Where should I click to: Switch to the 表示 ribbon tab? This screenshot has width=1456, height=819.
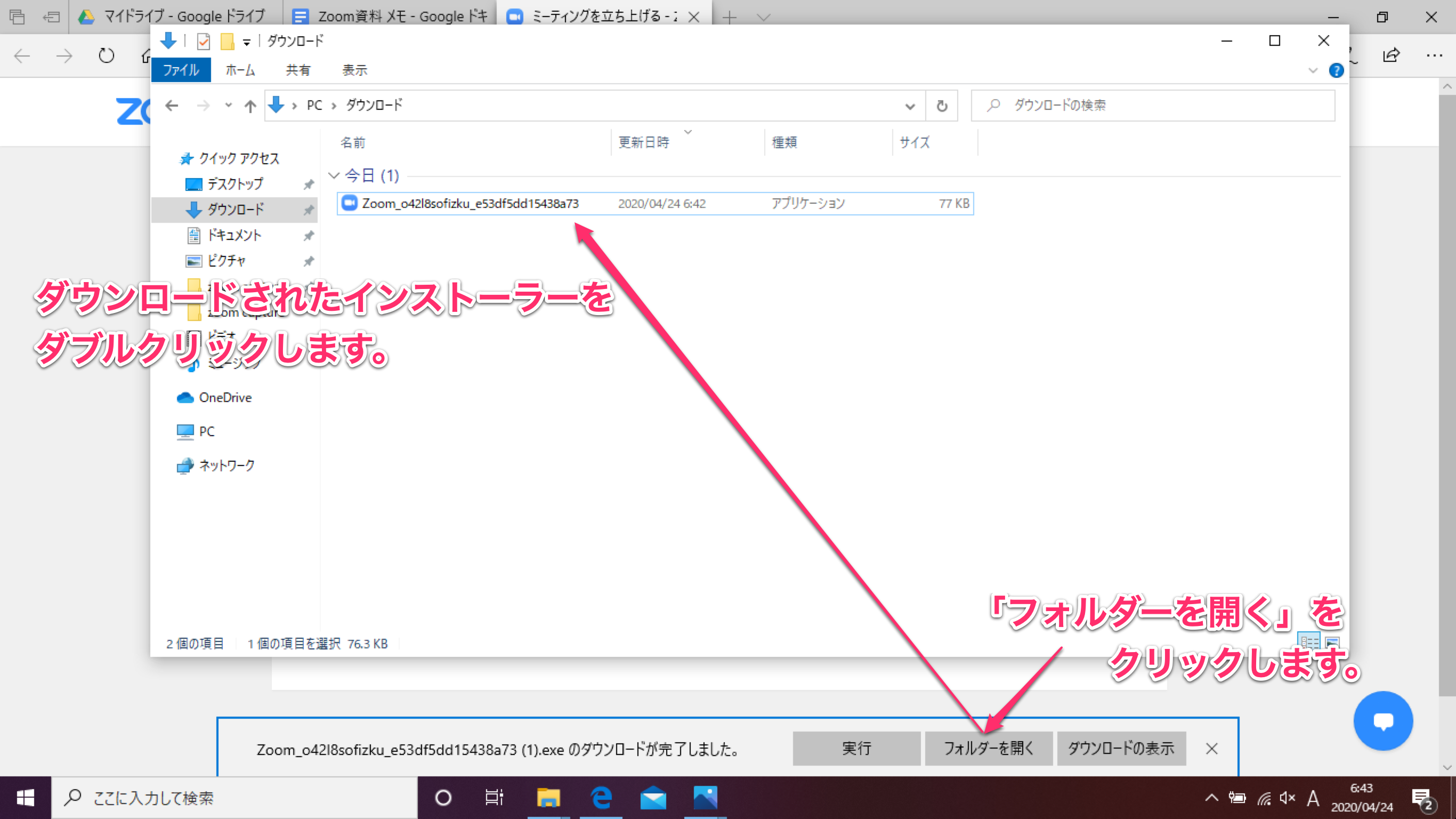[354, 70]
